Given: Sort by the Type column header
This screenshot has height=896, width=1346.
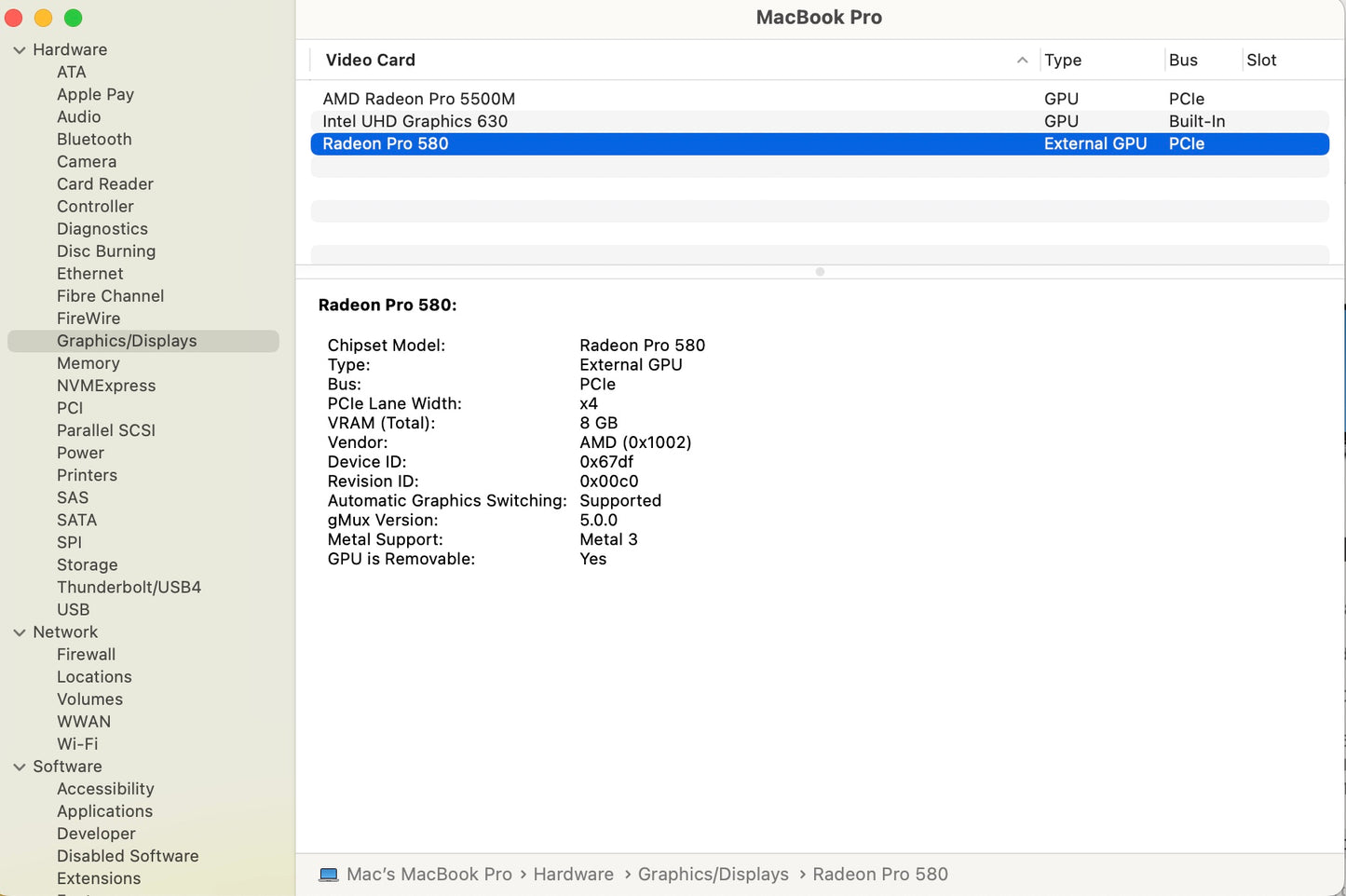Looking at the screenshot, I should (1063, 61).
